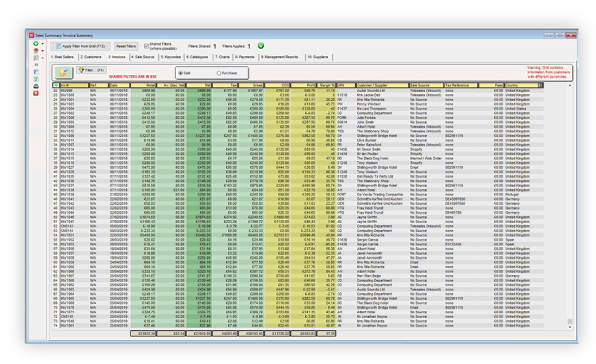Open the 10: Suppliers tab
596x364 pixels.
(318, 57)
